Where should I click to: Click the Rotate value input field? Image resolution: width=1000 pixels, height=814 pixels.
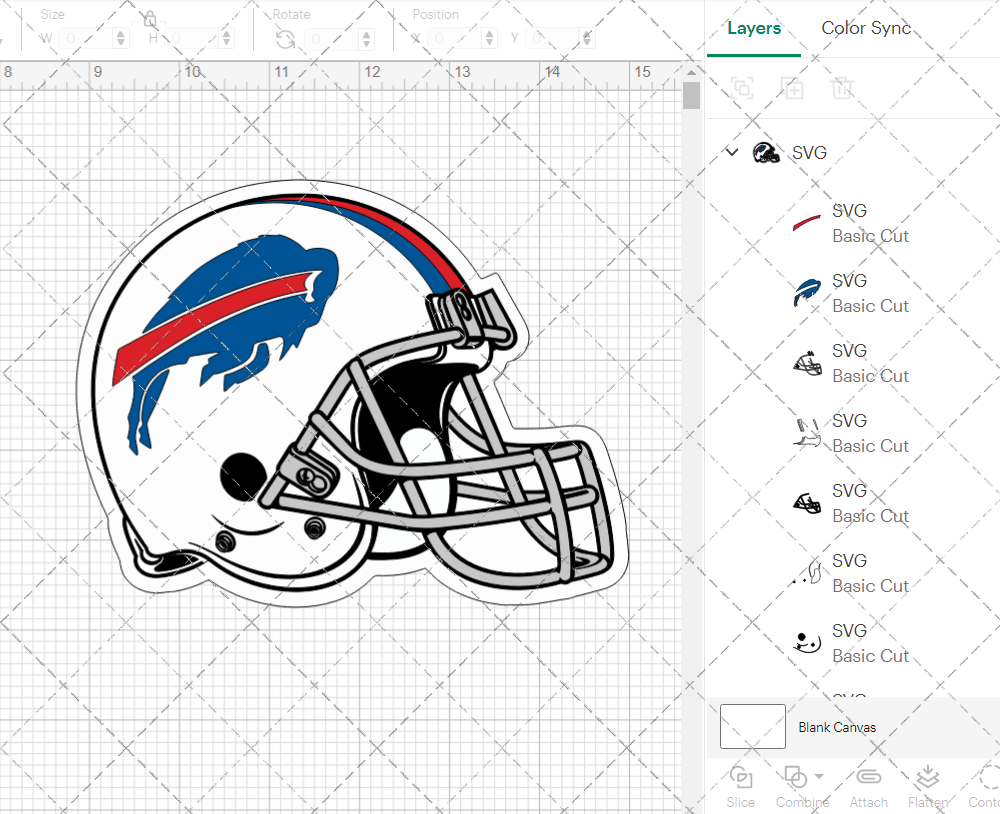pos(332,39)
